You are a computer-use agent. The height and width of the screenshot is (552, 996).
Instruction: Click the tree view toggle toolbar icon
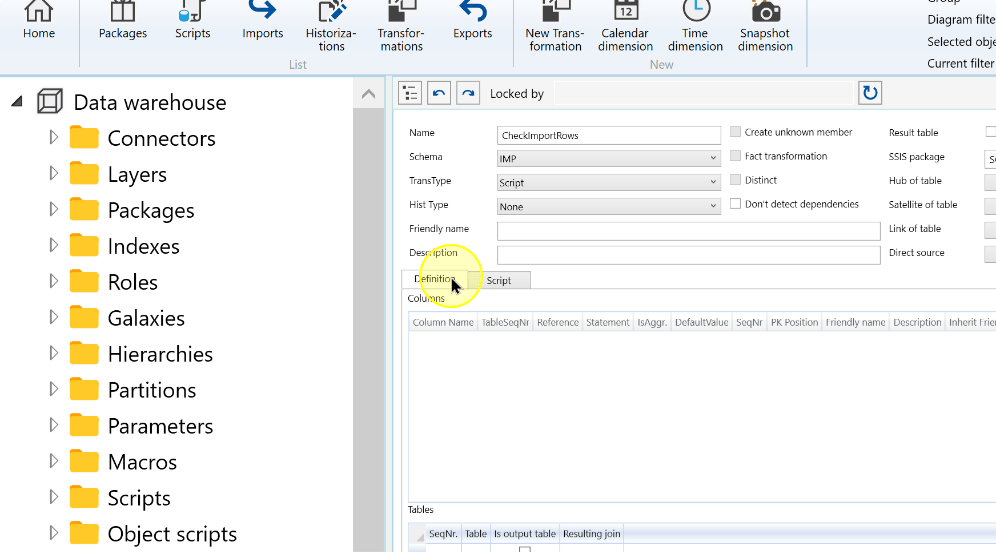coord(410,93)
